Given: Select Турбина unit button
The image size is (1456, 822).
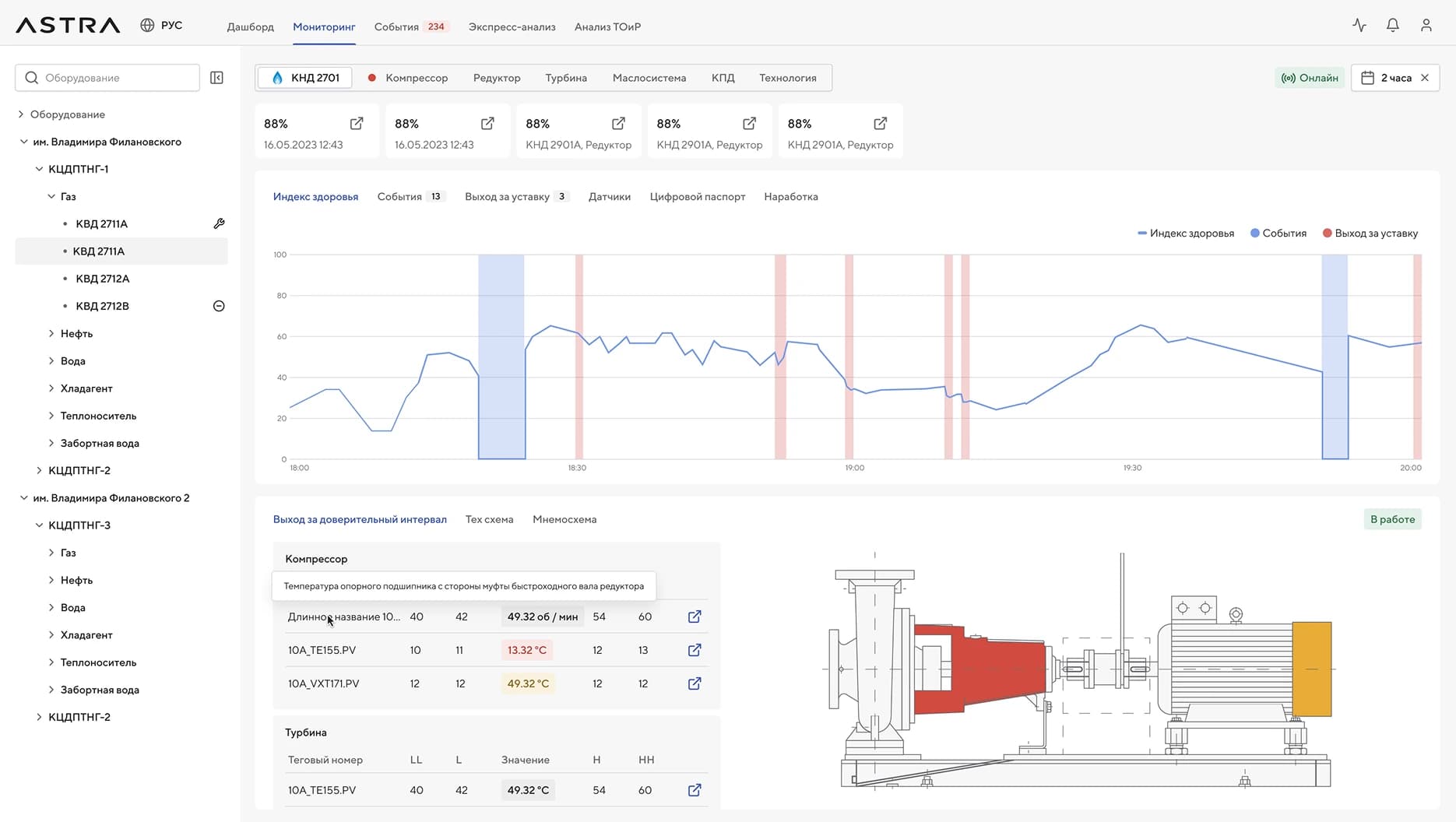Looking at the screenshot, I should click(x=566, y=78).
